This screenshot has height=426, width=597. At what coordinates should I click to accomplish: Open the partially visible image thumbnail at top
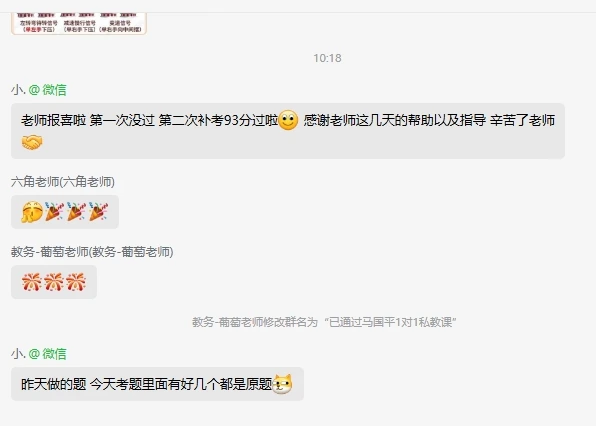point(79,24)
